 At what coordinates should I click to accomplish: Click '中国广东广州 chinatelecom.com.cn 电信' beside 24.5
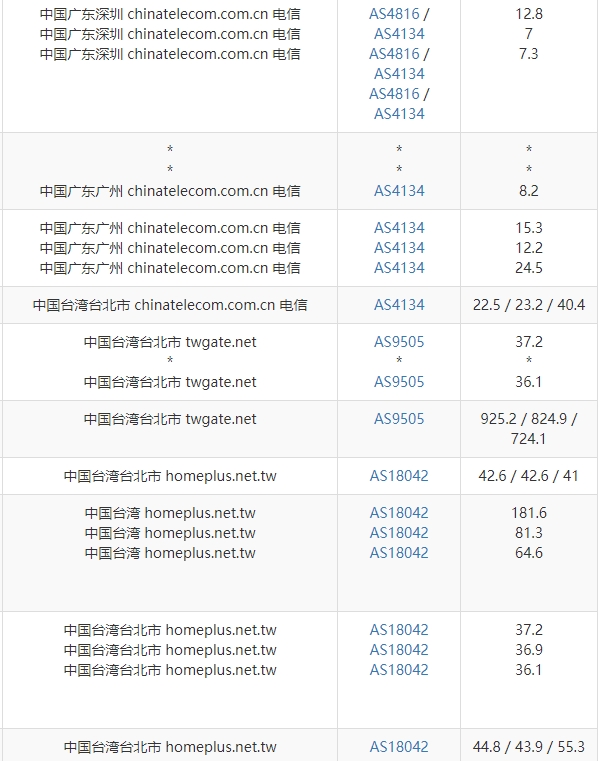click(170, 267)
